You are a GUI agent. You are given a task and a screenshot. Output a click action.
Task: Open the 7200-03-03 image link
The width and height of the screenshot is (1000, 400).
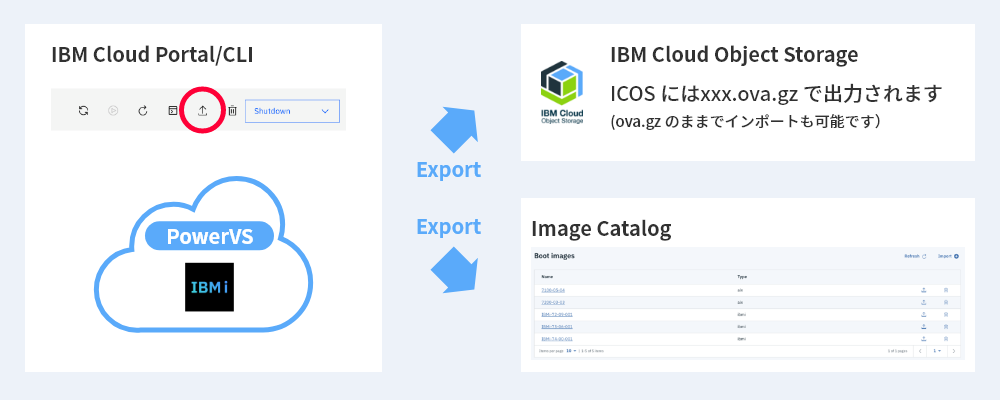[553, 302]
